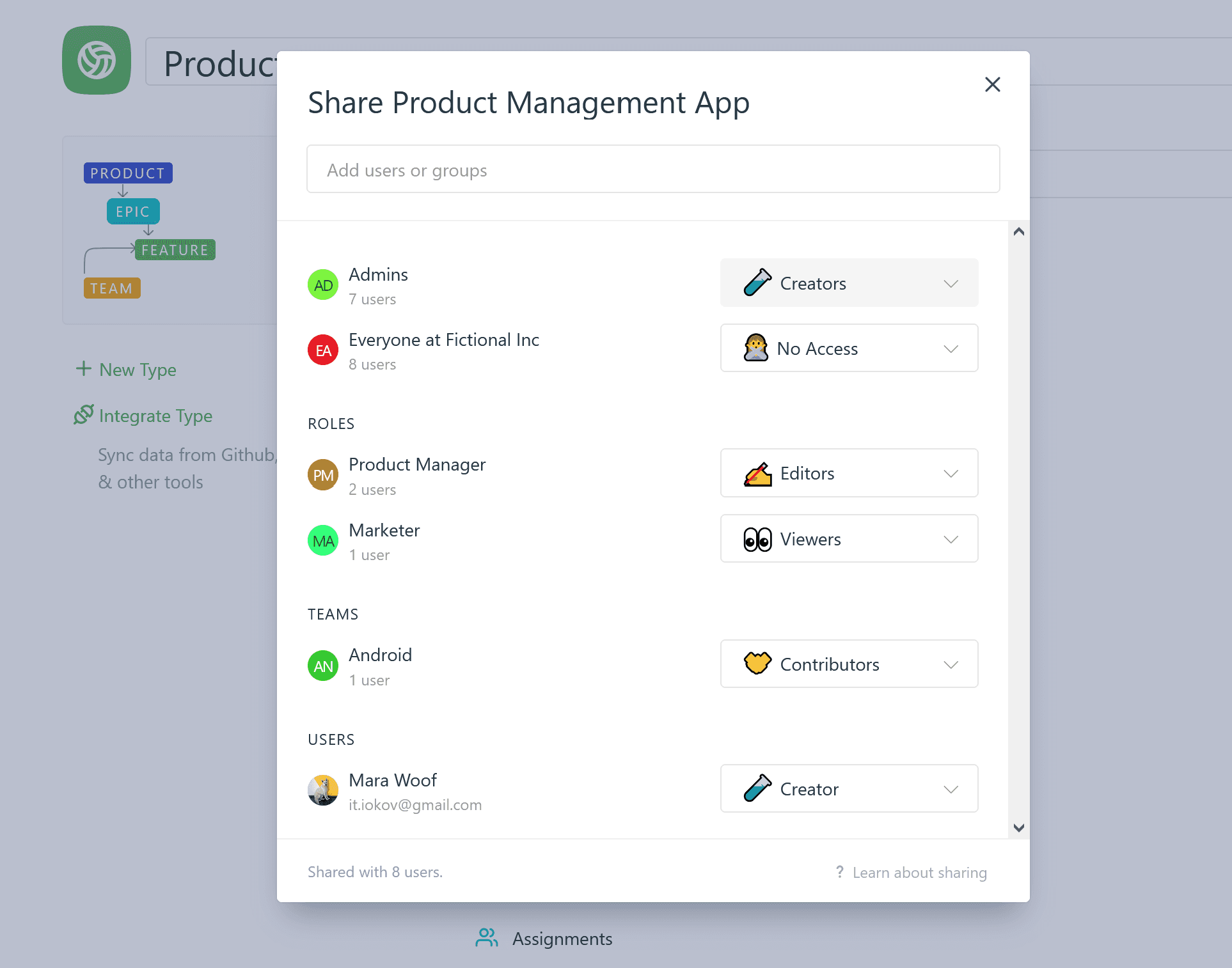This screenshot has width=1232, height=968.
Task: Click Mara Woof's profile picture
Action: pyautogui.click(x=323, y=790)
